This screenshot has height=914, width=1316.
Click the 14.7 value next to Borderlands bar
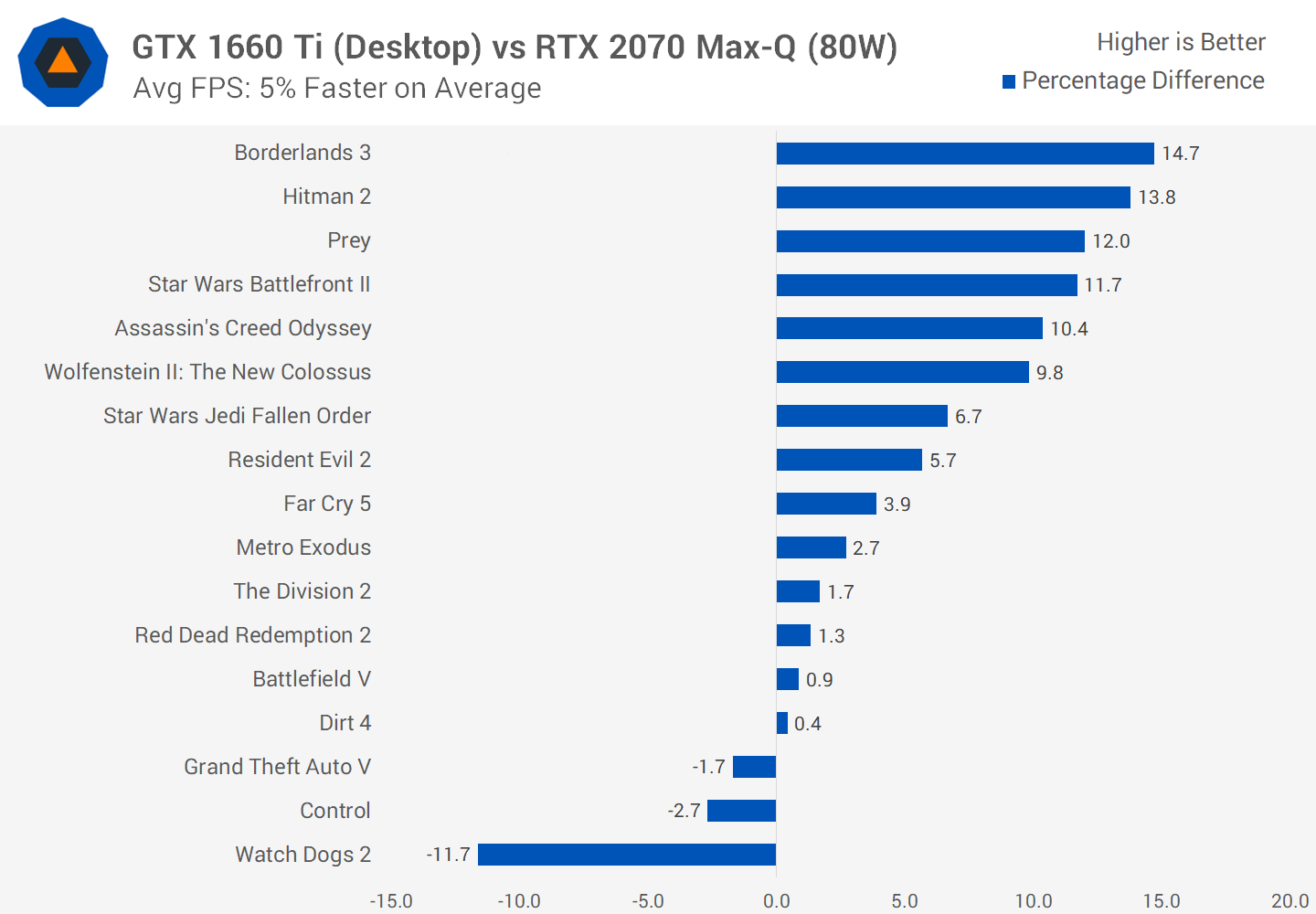1180,154
